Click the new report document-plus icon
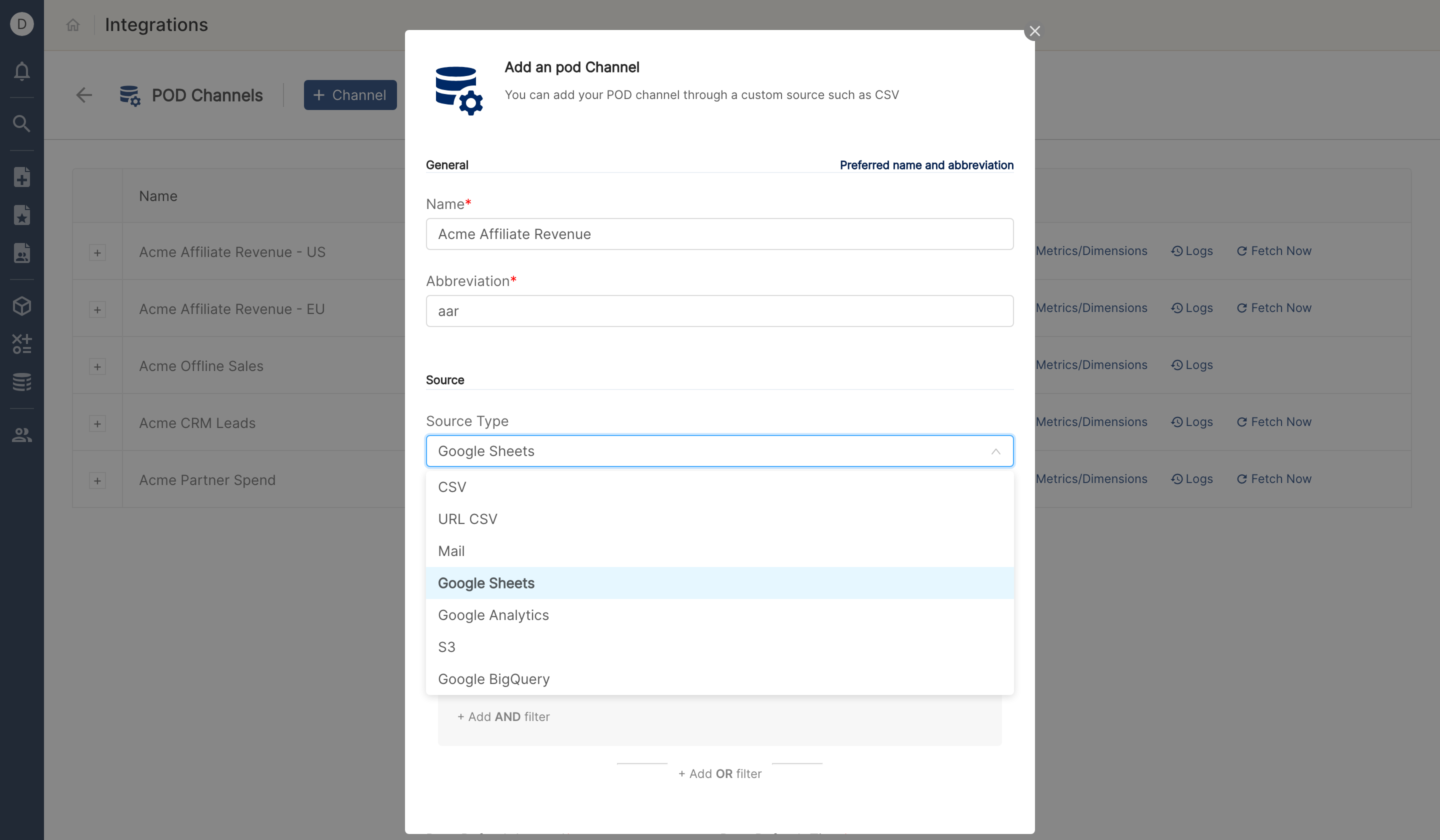1440x840 pixels. 21,177
